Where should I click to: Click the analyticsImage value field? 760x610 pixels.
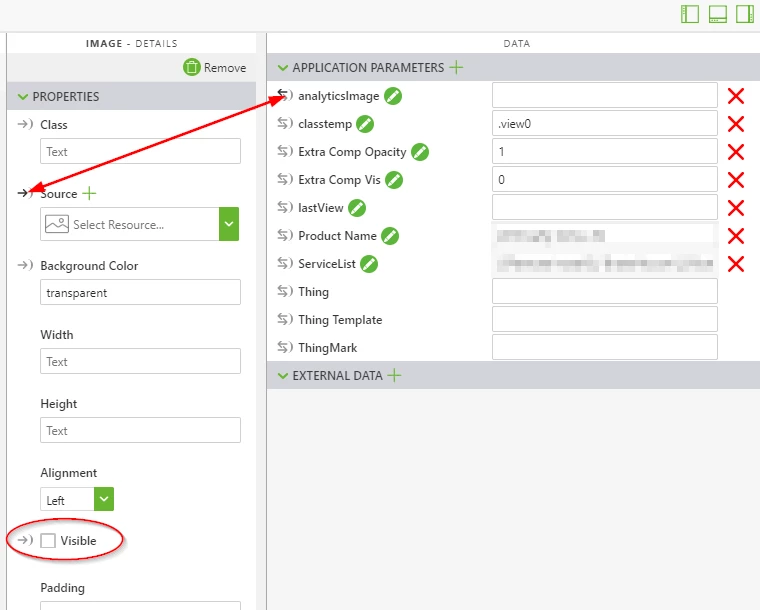click(x=605, y=95)
